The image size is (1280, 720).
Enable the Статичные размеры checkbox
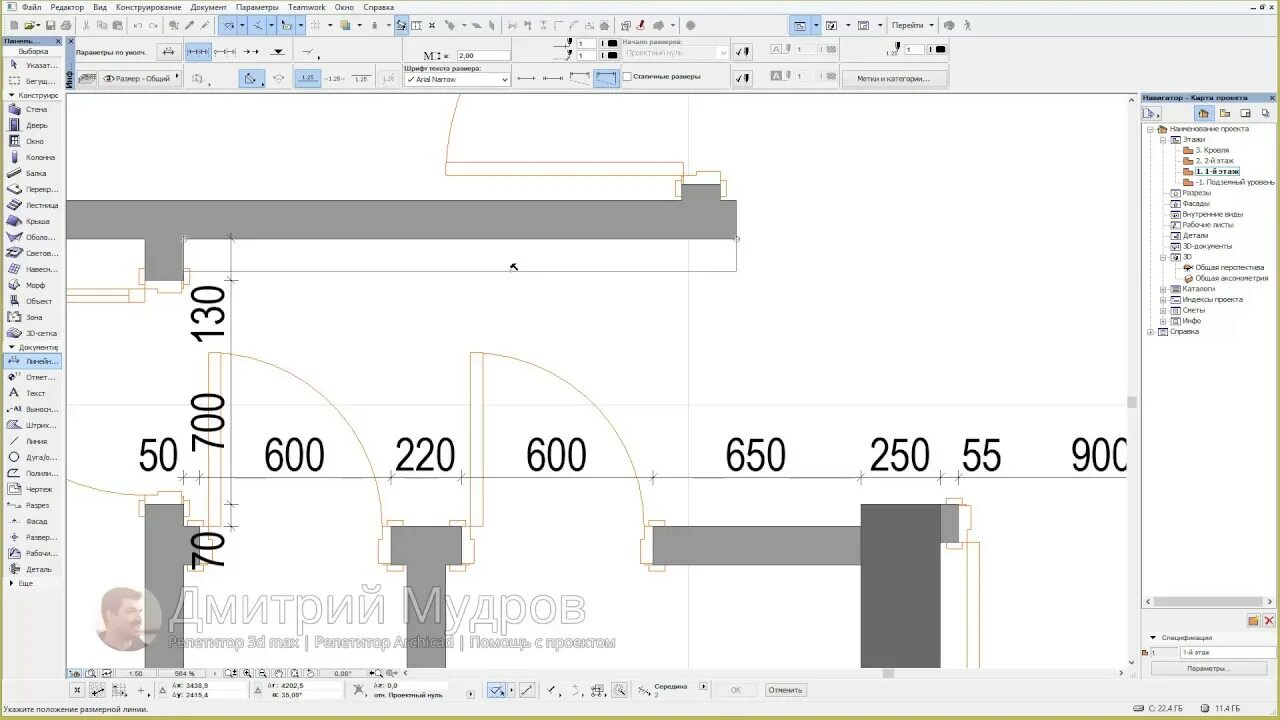(627, 76)
